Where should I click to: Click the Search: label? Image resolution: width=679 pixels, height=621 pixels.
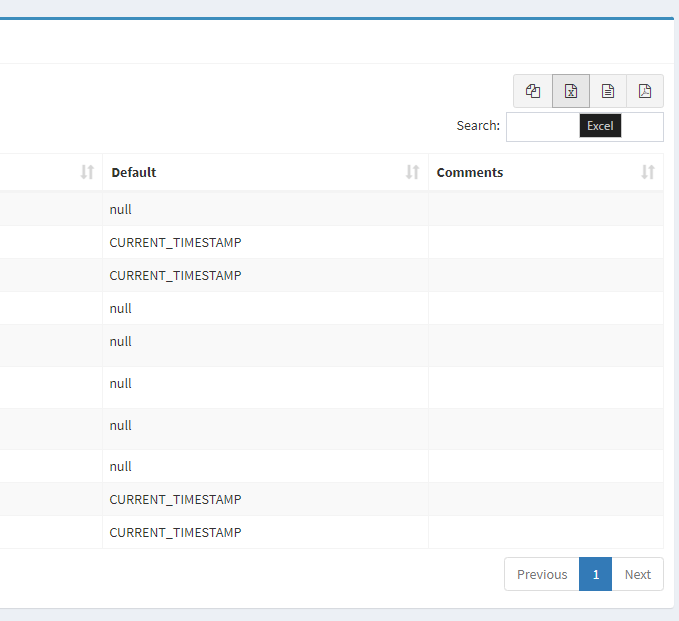click(x=478, y=126)
